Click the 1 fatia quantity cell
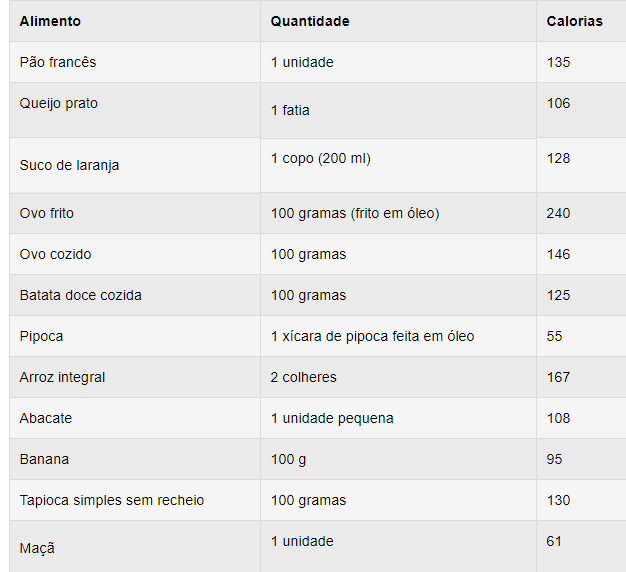This screenshot has height=572, width=626. pyautogui.click(x=290, y=110)
